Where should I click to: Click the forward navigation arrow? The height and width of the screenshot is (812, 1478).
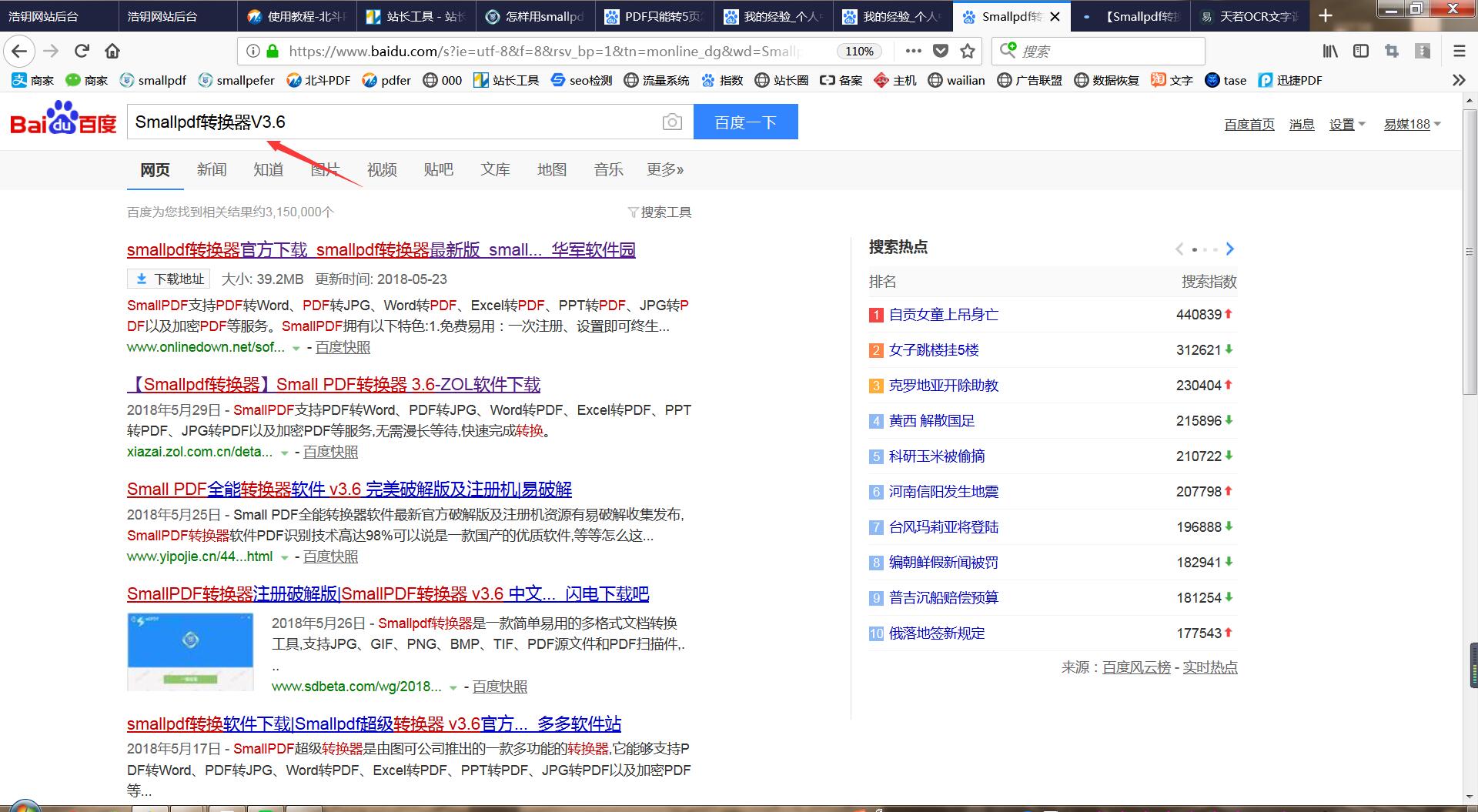coord(51,52)
